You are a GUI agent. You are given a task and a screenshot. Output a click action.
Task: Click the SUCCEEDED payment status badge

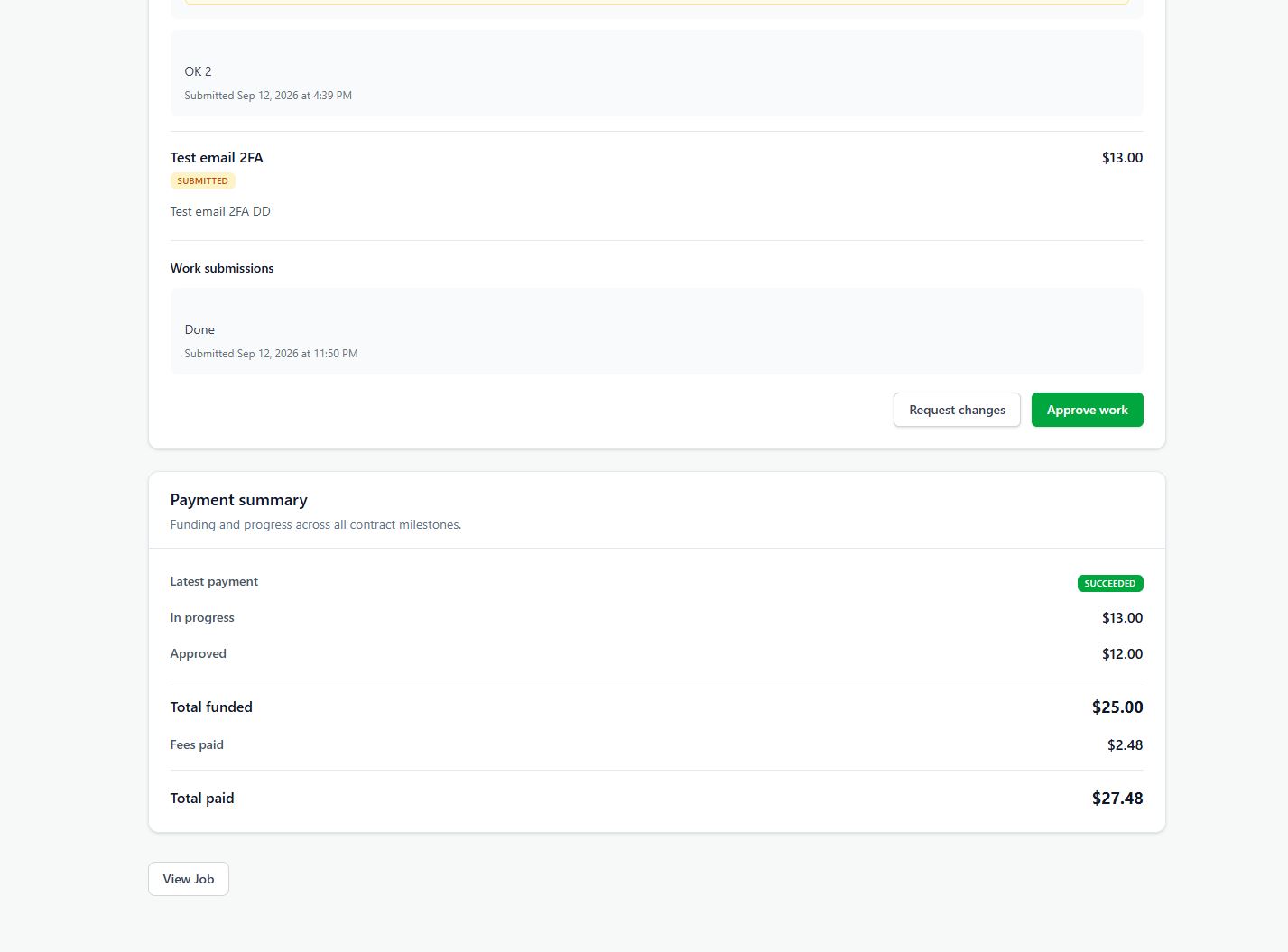click(1110, 583)
